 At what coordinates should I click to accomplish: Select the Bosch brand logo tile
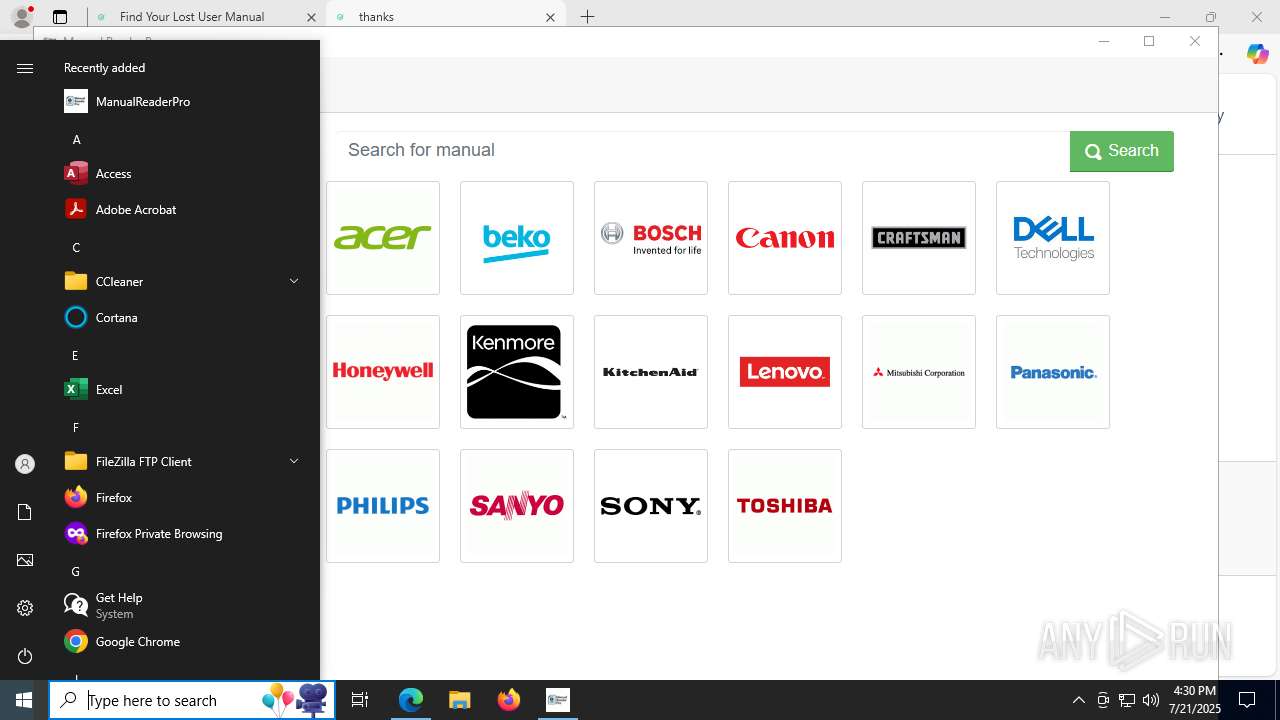click(x=651, y=238)
